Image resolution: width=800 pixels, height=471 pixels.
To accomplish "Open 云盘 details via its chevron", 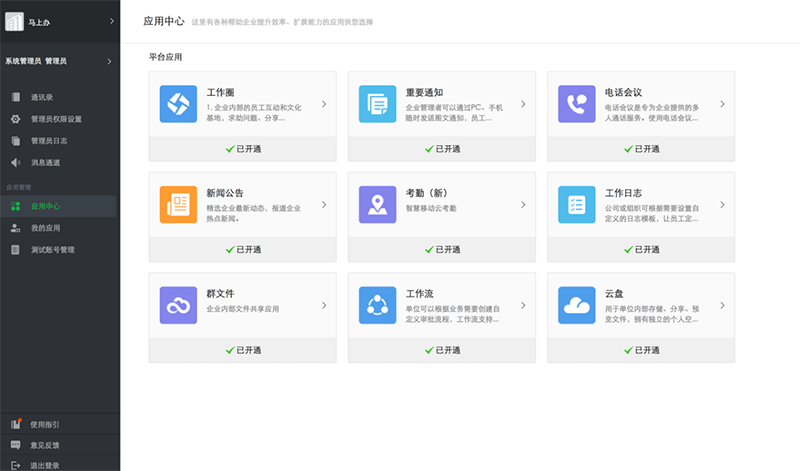I will (x=722, y=305).
